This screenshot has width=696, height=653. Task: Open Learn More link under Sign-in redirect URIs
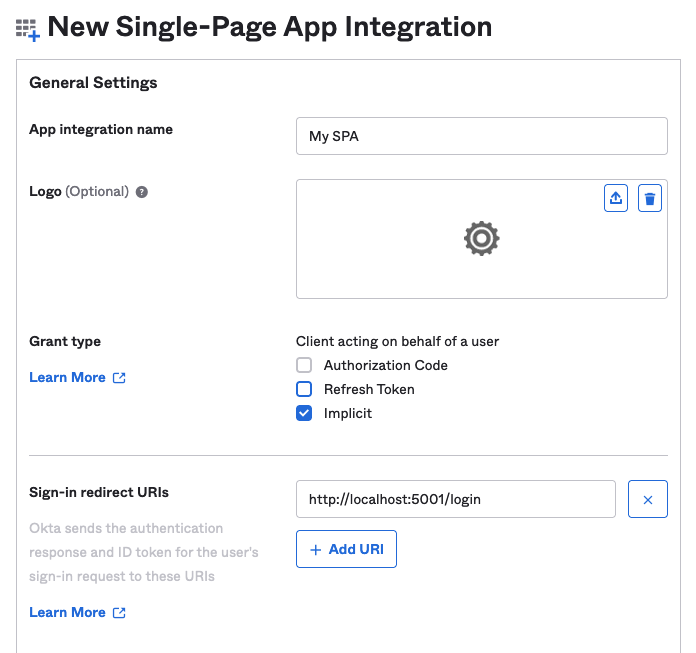pos(67,612)
